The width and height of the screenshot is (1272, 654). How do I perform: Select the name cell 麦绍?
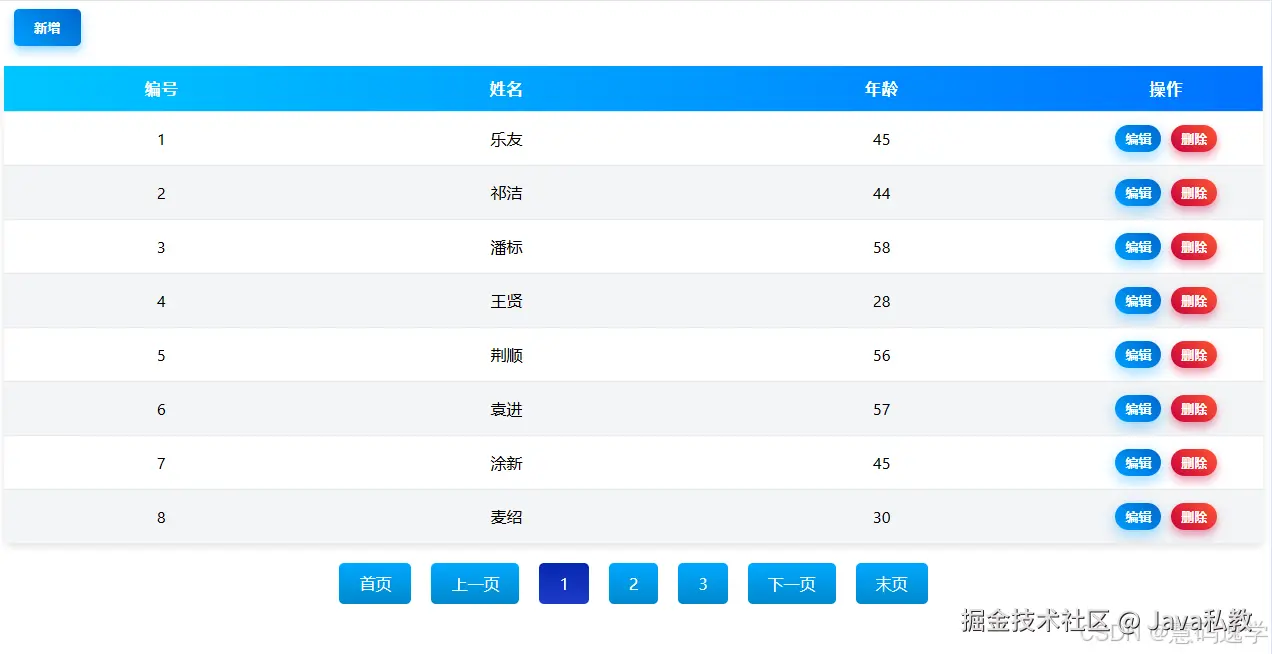[x=506, y=518]
